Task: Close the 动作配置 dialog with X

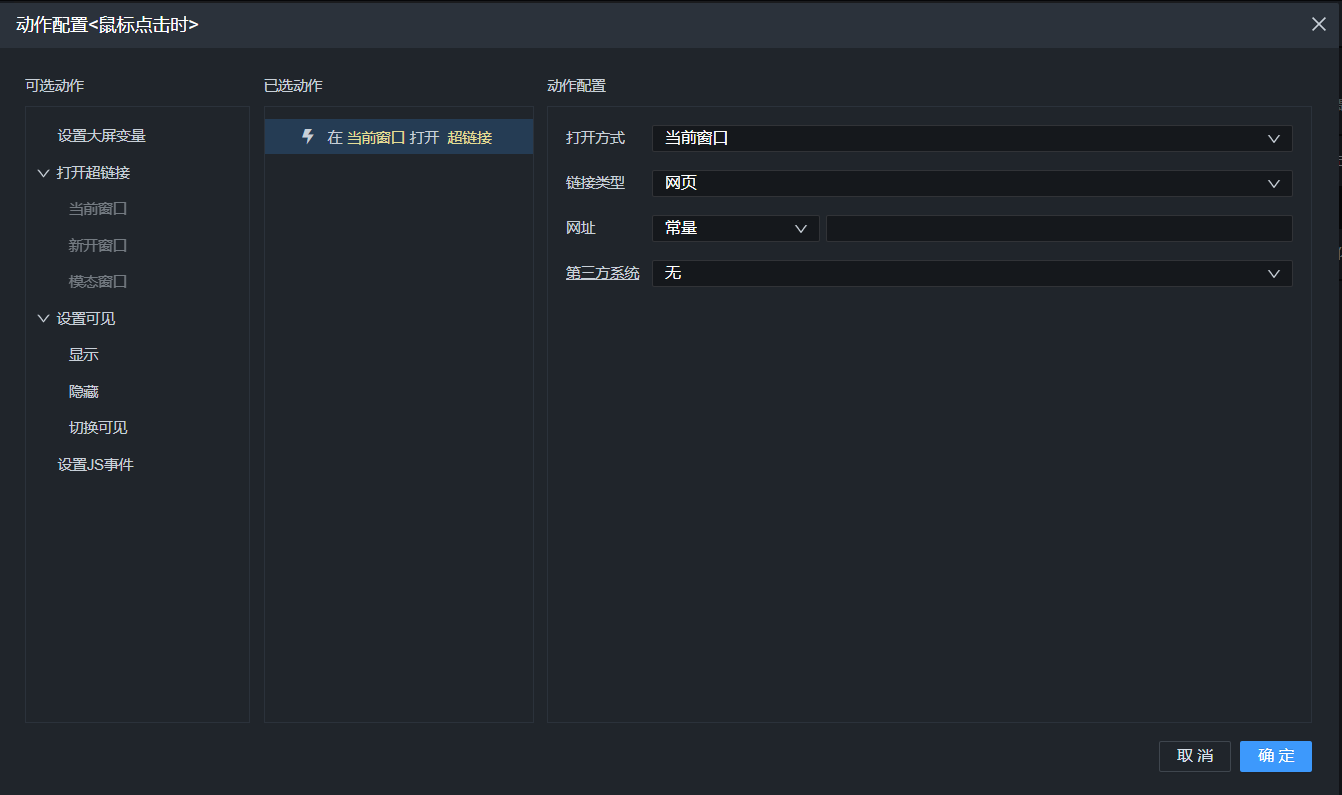Action: [x=1318, y=24]
